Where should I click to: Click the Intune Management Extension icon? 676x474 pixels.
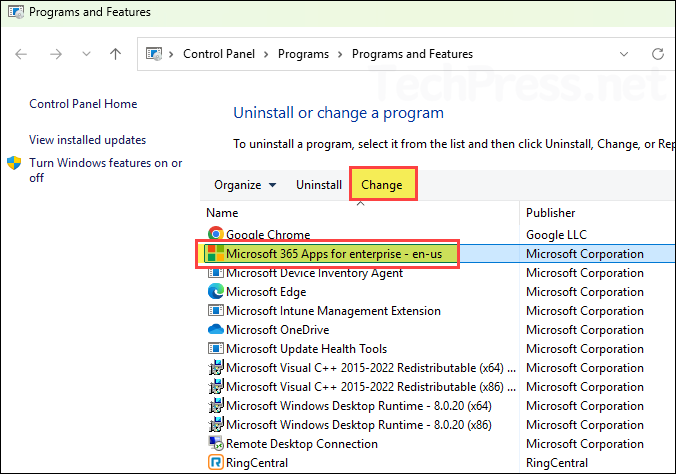pos(216,311)
